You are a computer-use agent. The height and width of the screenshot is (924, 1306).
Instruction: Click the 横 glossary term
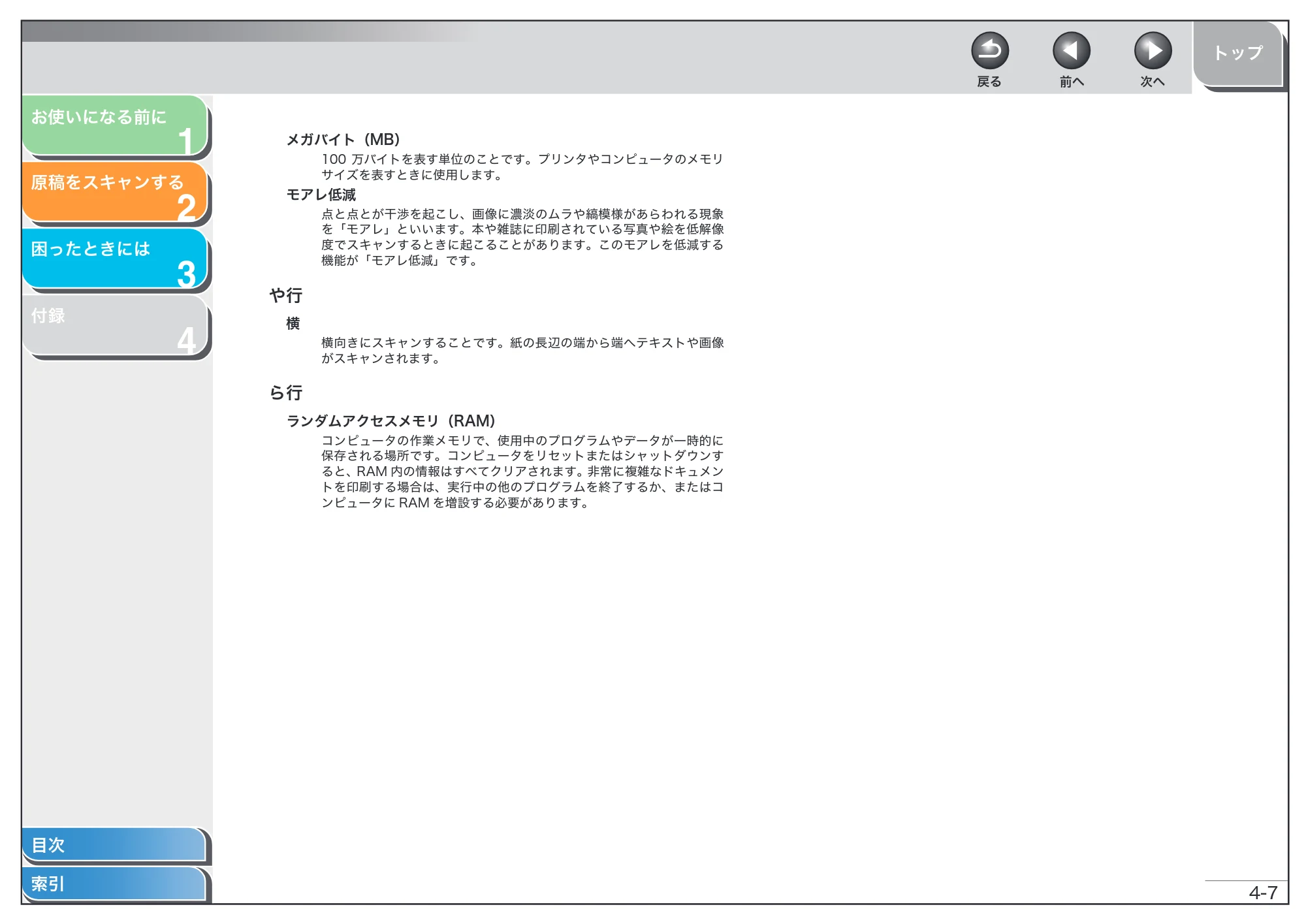coord(293,323)
